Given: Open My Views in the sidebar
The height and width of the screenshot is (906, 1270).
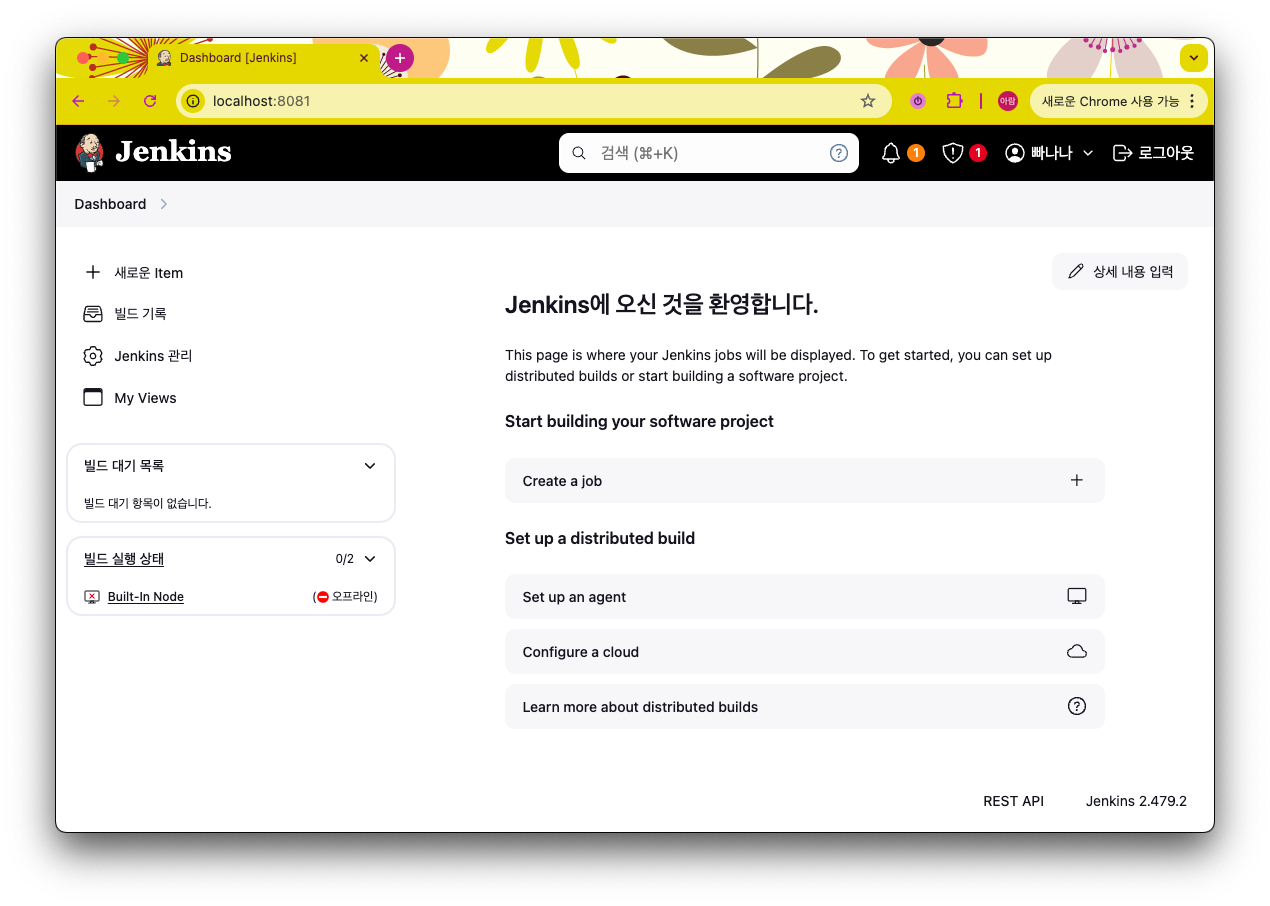Looking at the screenshot, I should 145,398.
